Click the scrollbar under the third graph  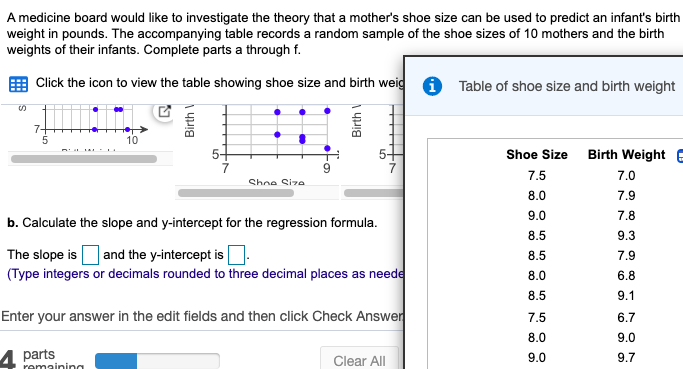(x=374, y=193)
